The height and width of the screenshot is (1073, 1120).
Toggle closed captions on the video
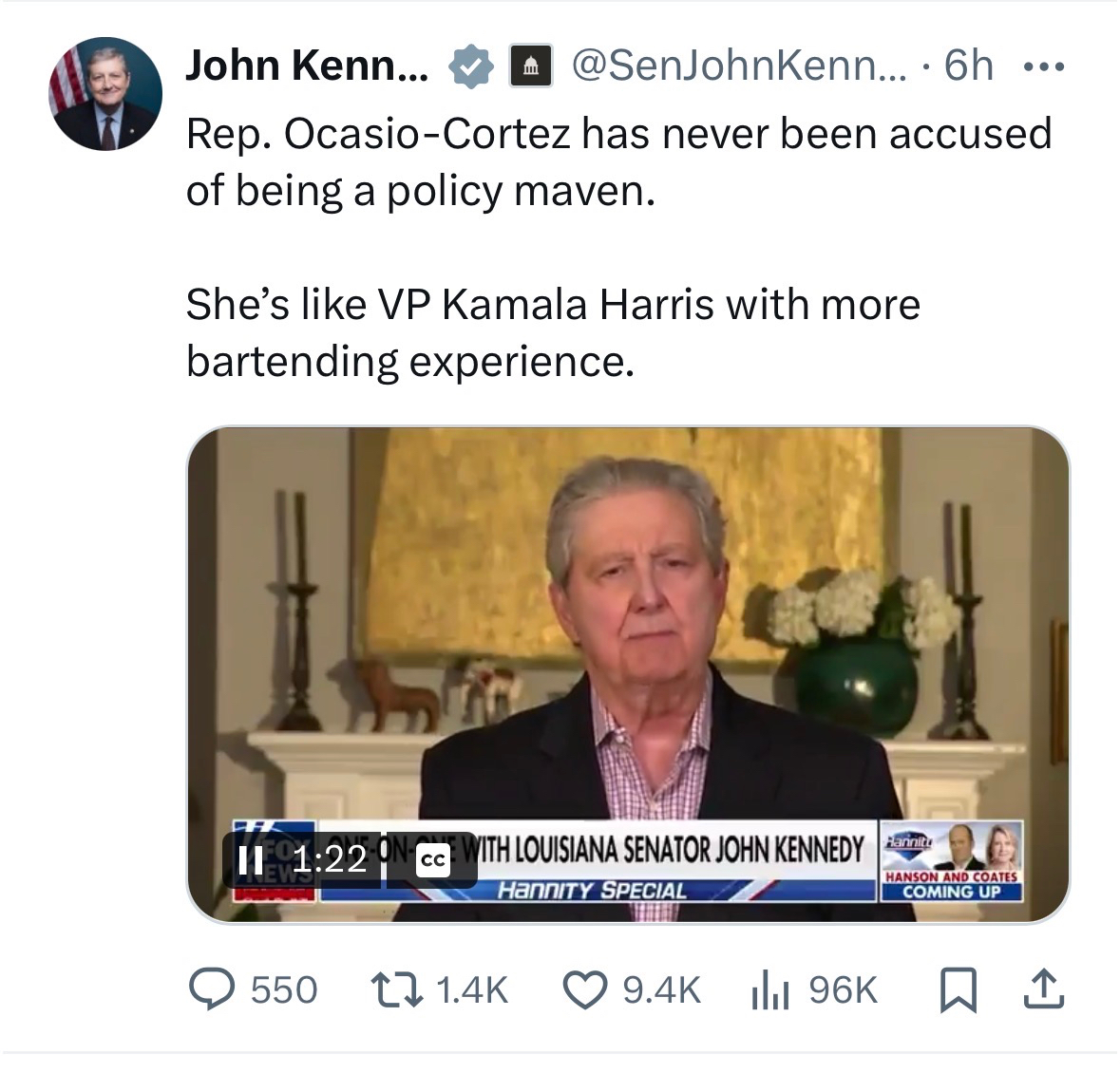[x=432, y=860]
